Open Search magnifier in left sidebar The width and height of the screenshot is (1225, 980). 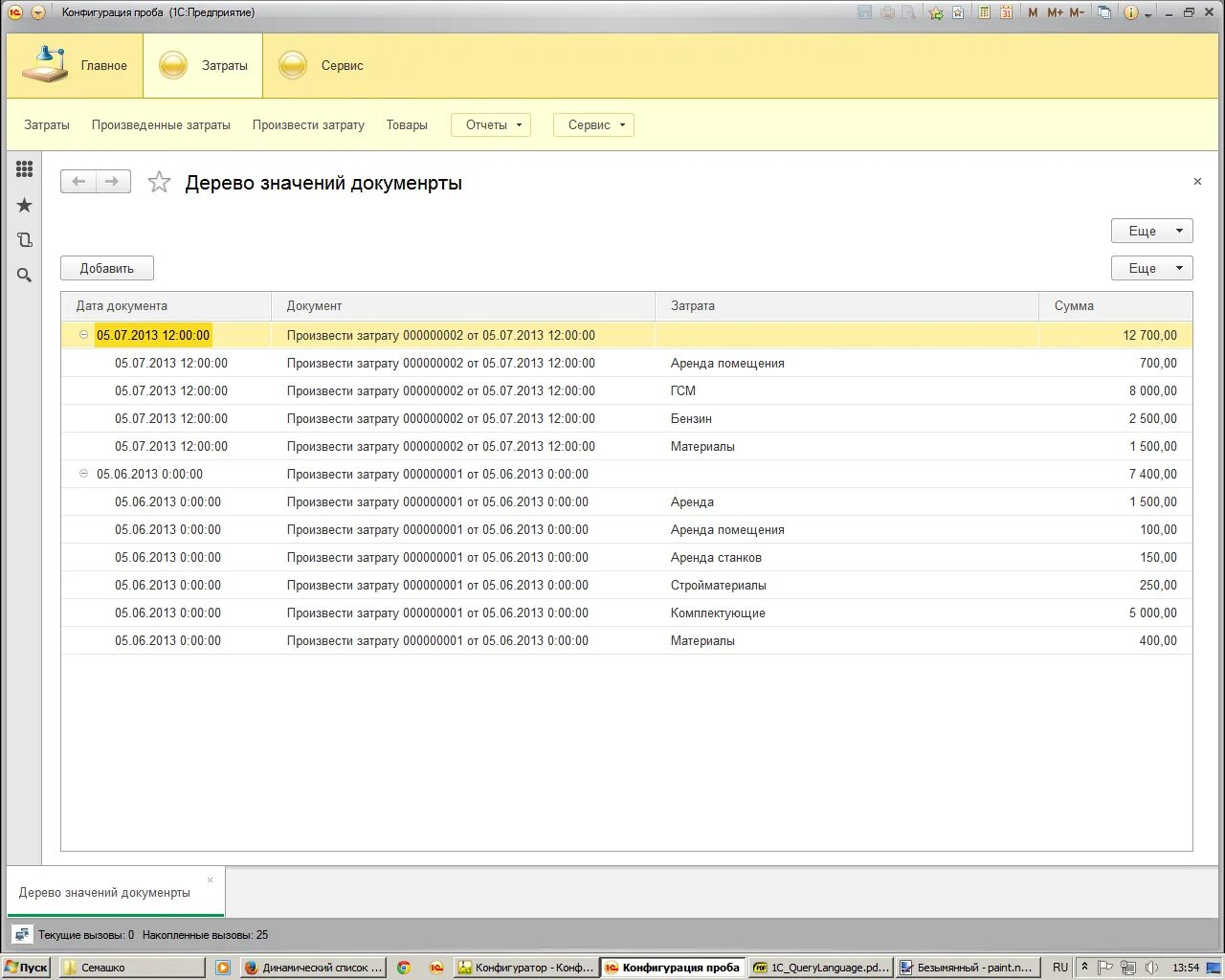[x=25, y=276]
